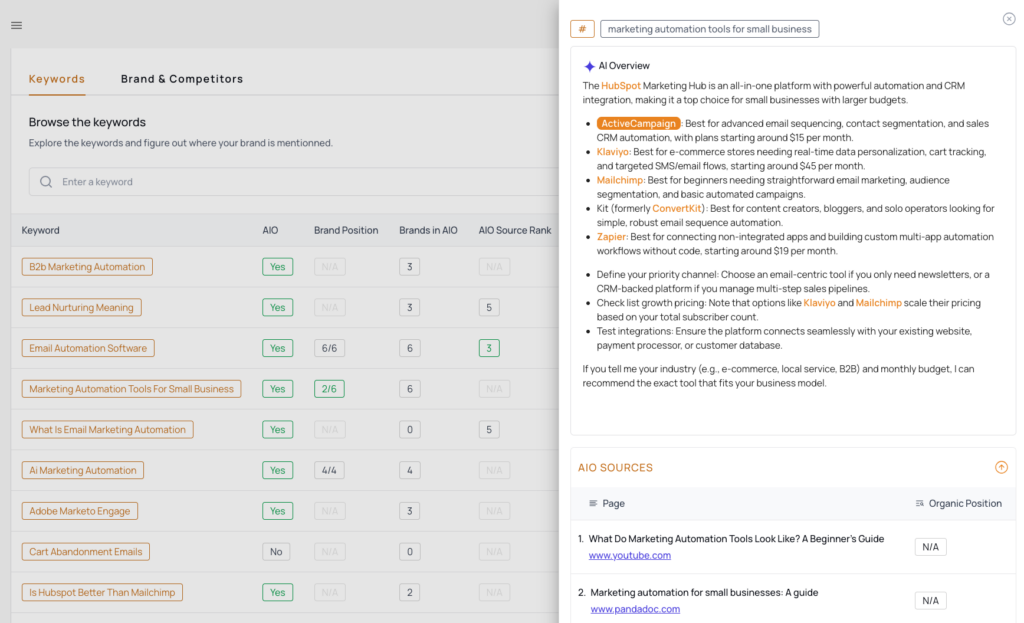Open Is Hubspot Better Than Mailchimp keyword
The image size is (1024, 623).
click(102, 592)
